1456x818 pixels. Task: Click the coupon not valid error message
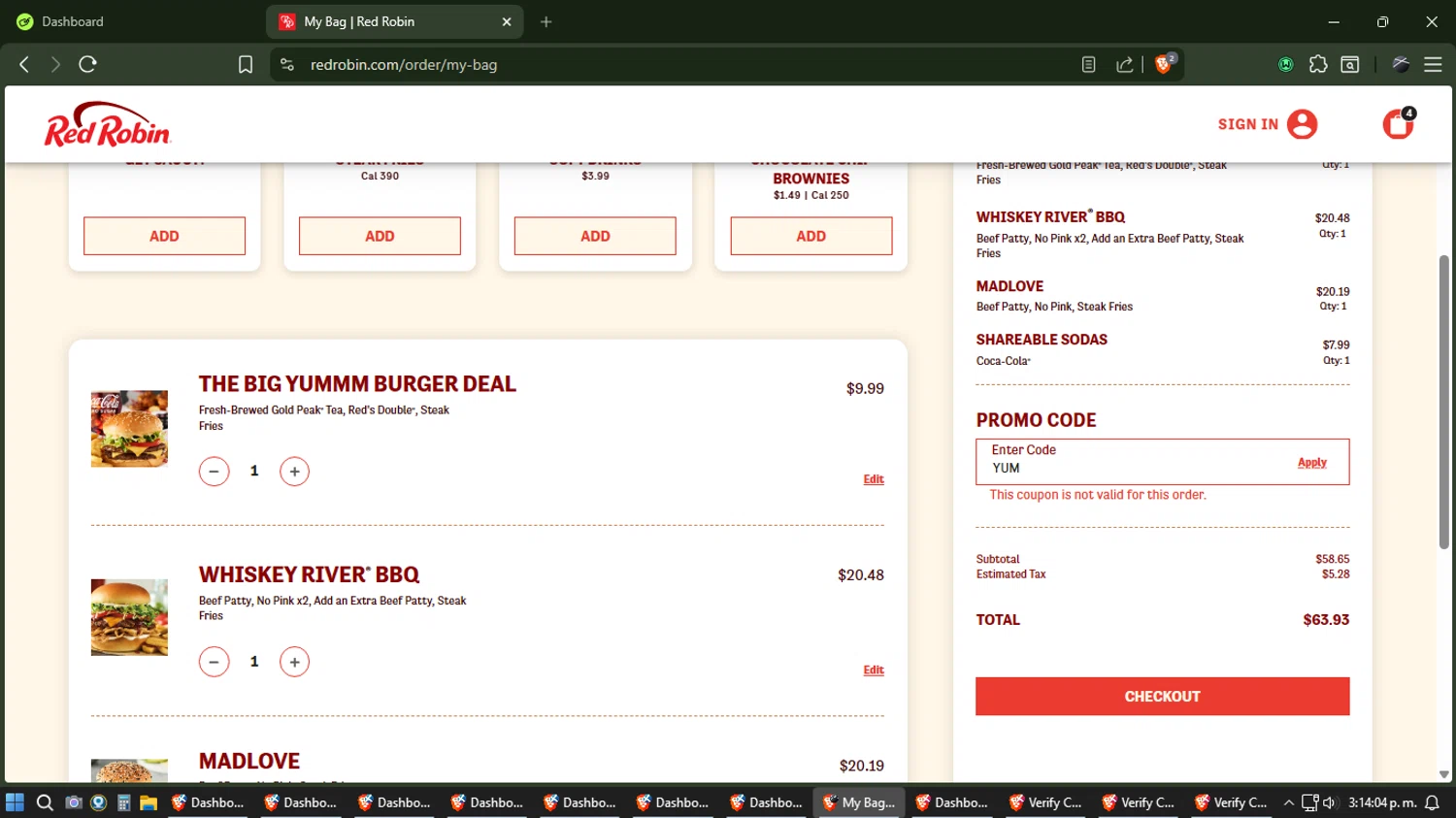point(1098,495)
